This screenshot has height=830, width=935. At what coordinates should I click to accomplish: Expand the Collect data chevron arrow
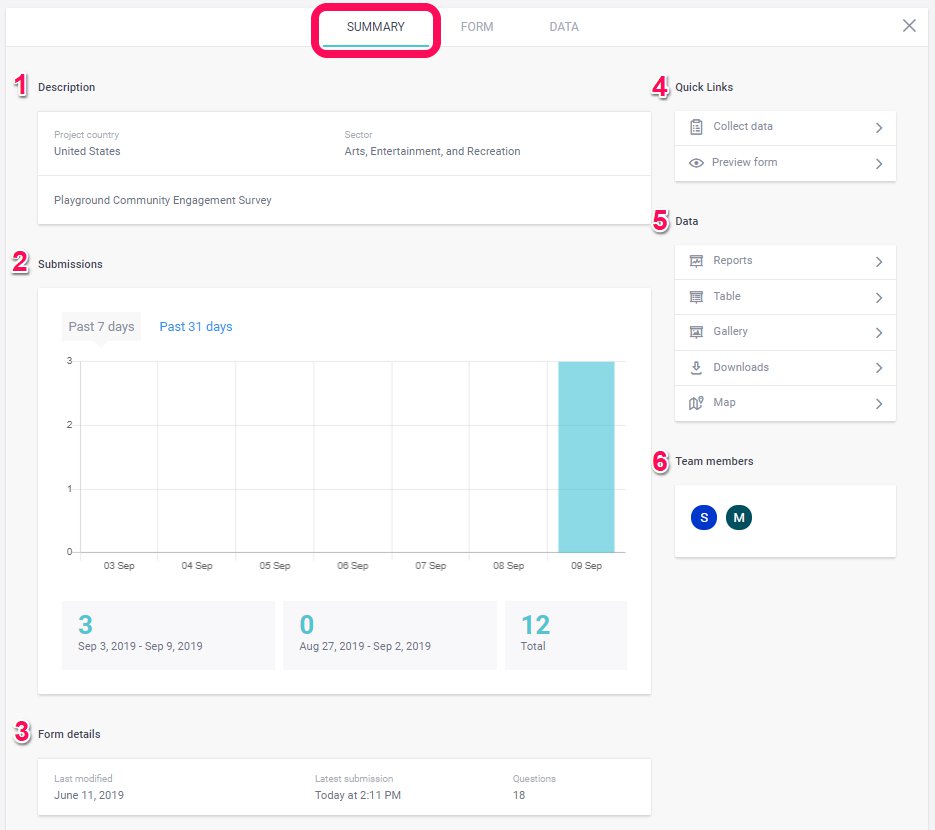tap(878, 128)
